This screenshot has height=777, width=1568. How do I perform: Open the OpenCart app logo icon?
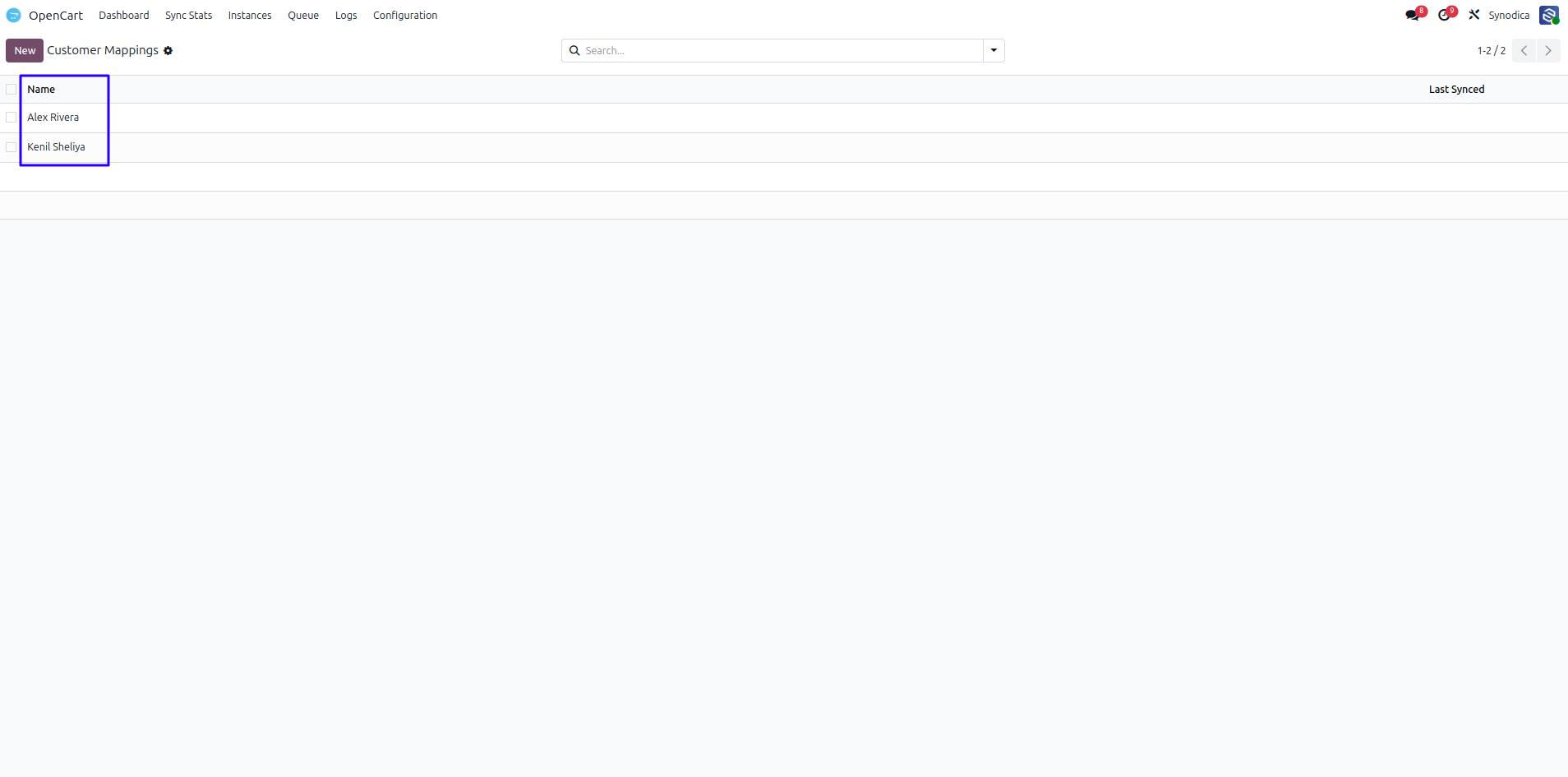click(x=14, y=16)
